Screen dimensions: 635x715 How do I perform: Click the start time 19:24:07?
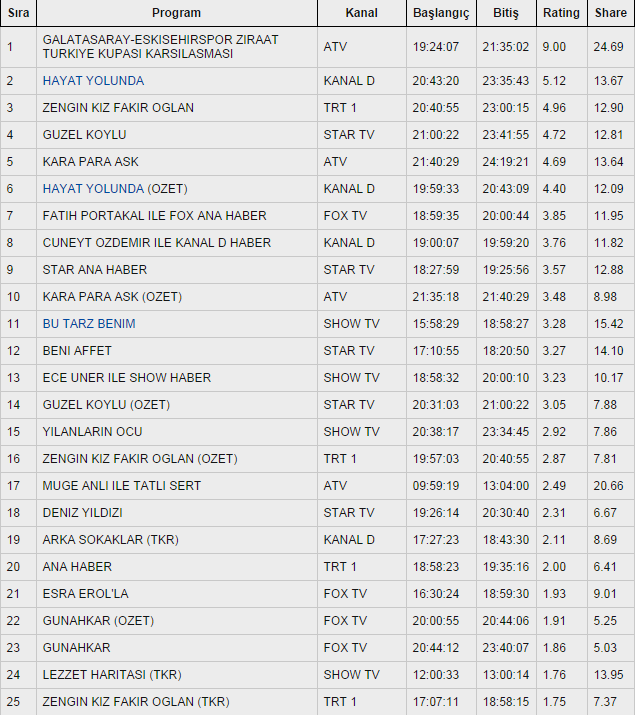click(x=436, y=47)
